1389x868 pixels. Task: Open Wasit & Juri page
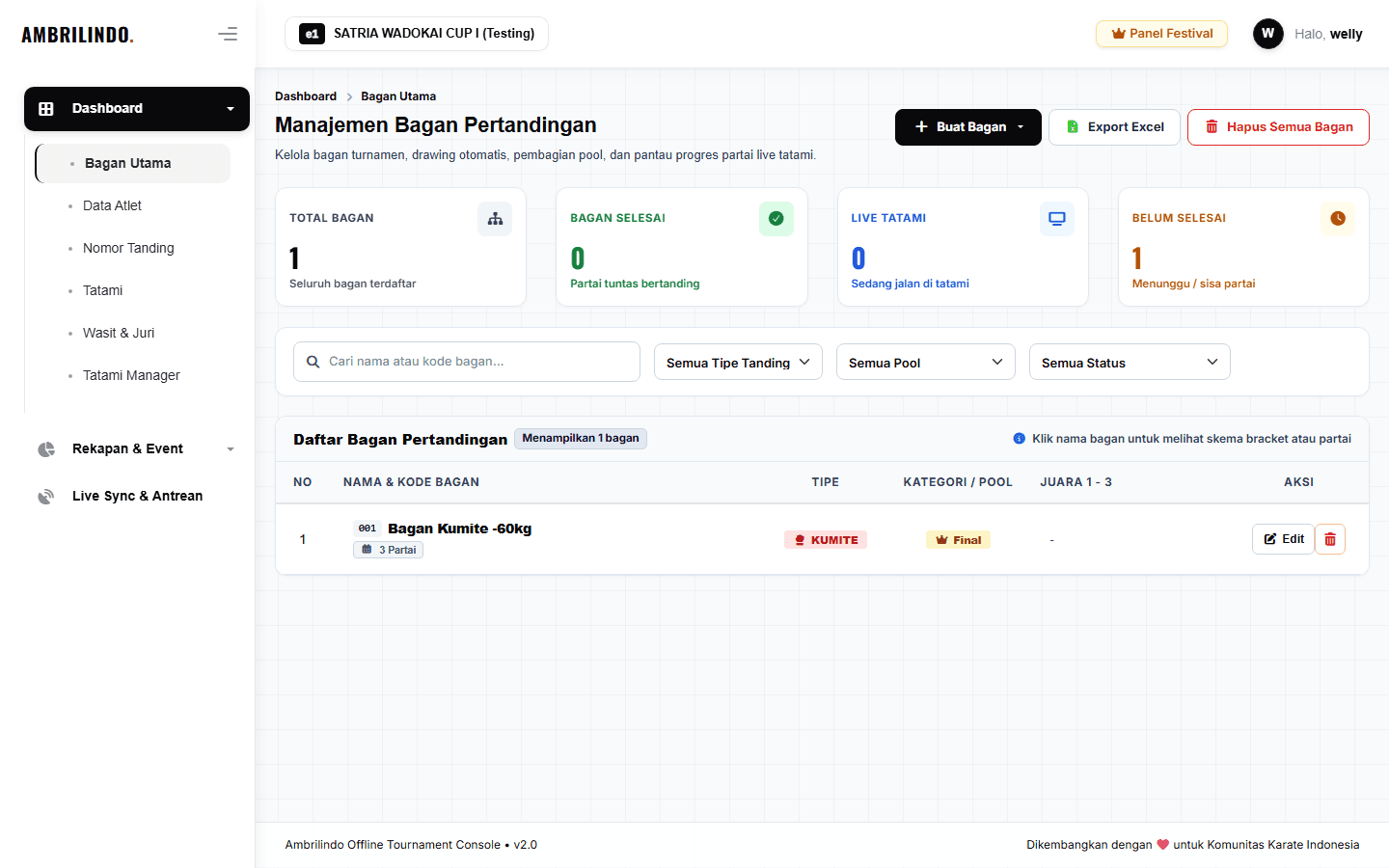click(x=119, y=333)
